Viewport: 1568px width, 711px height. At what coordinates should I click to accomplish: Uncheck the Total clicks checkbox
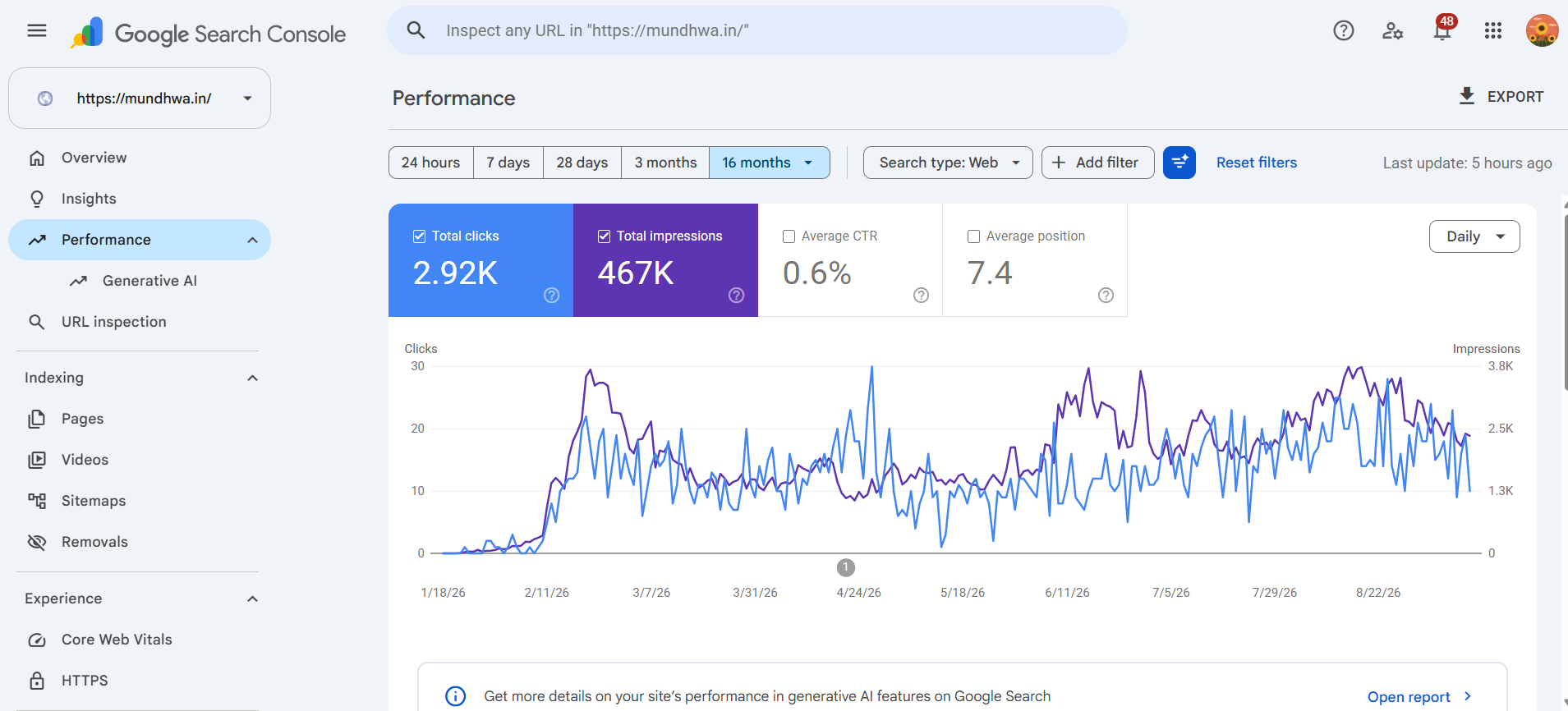click(x=419, y=236)
